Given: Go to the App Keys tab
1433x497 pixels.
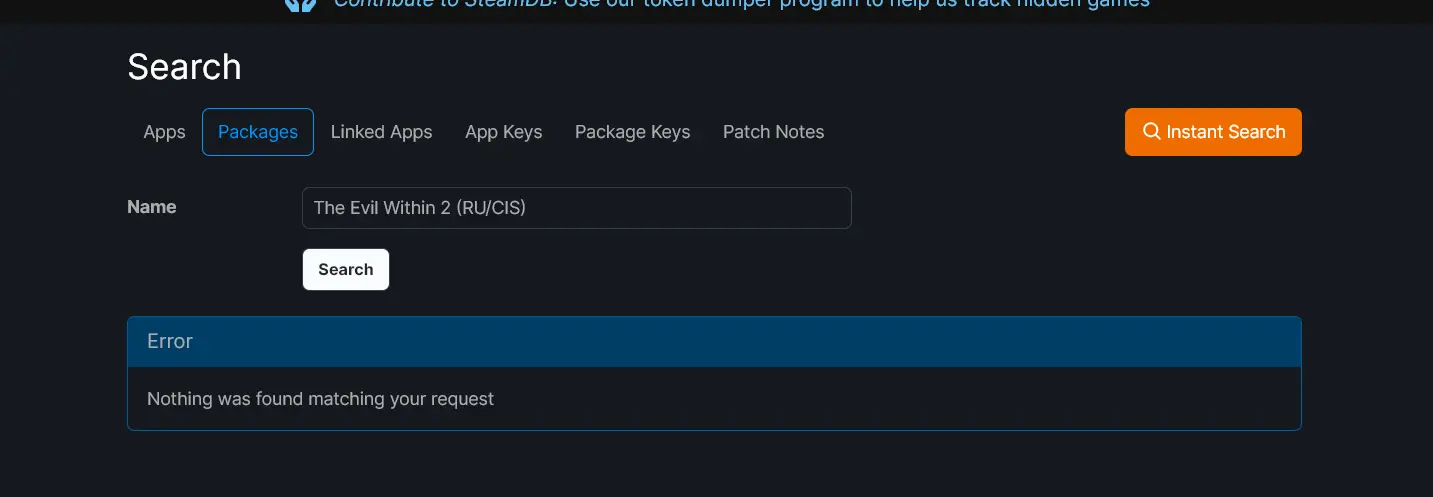Looking at the screenshot, I should pos(503,132).
